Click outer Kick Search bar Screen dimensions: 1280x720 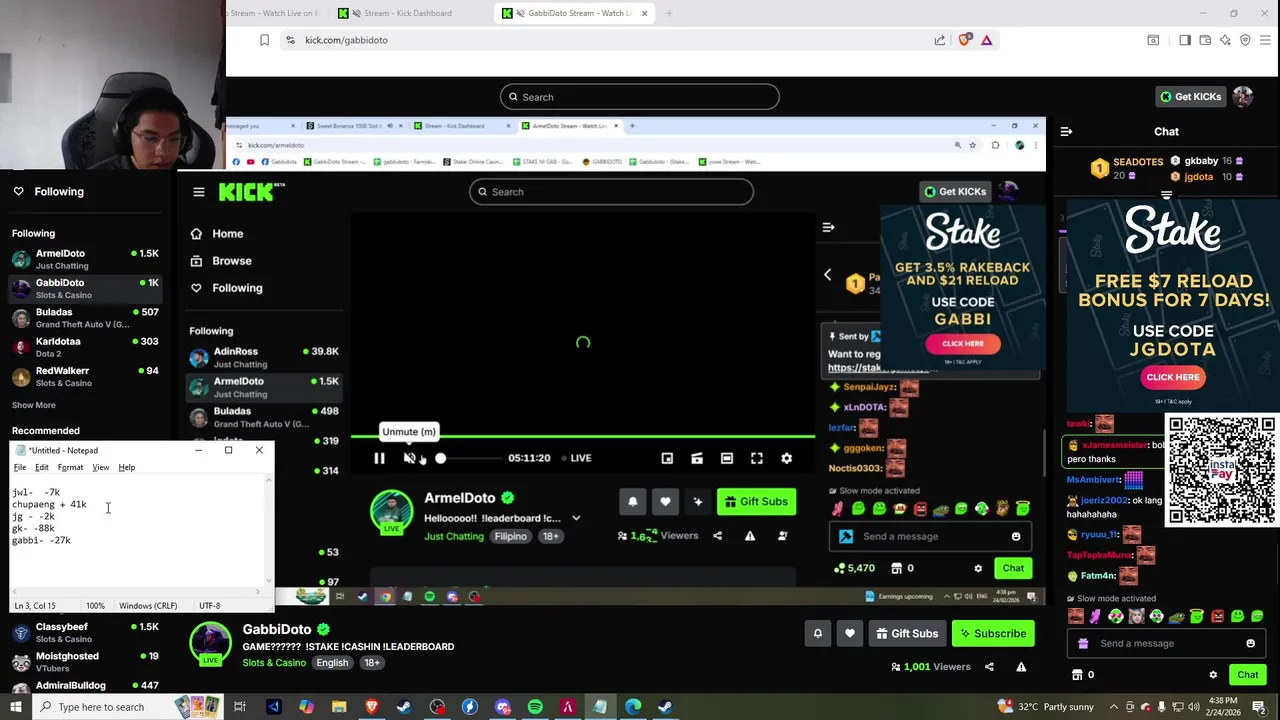click(640, 97)
